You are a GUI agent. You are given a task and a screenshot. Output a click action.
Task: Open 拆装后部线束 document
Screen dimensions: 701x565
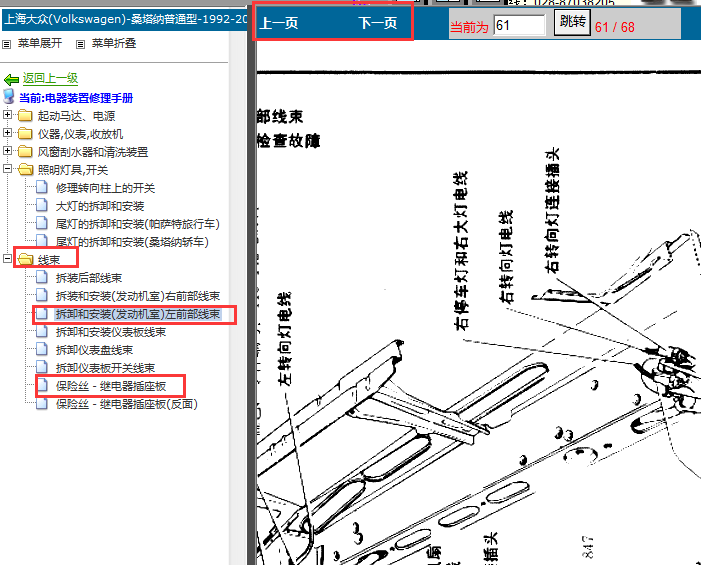[89, 278]
